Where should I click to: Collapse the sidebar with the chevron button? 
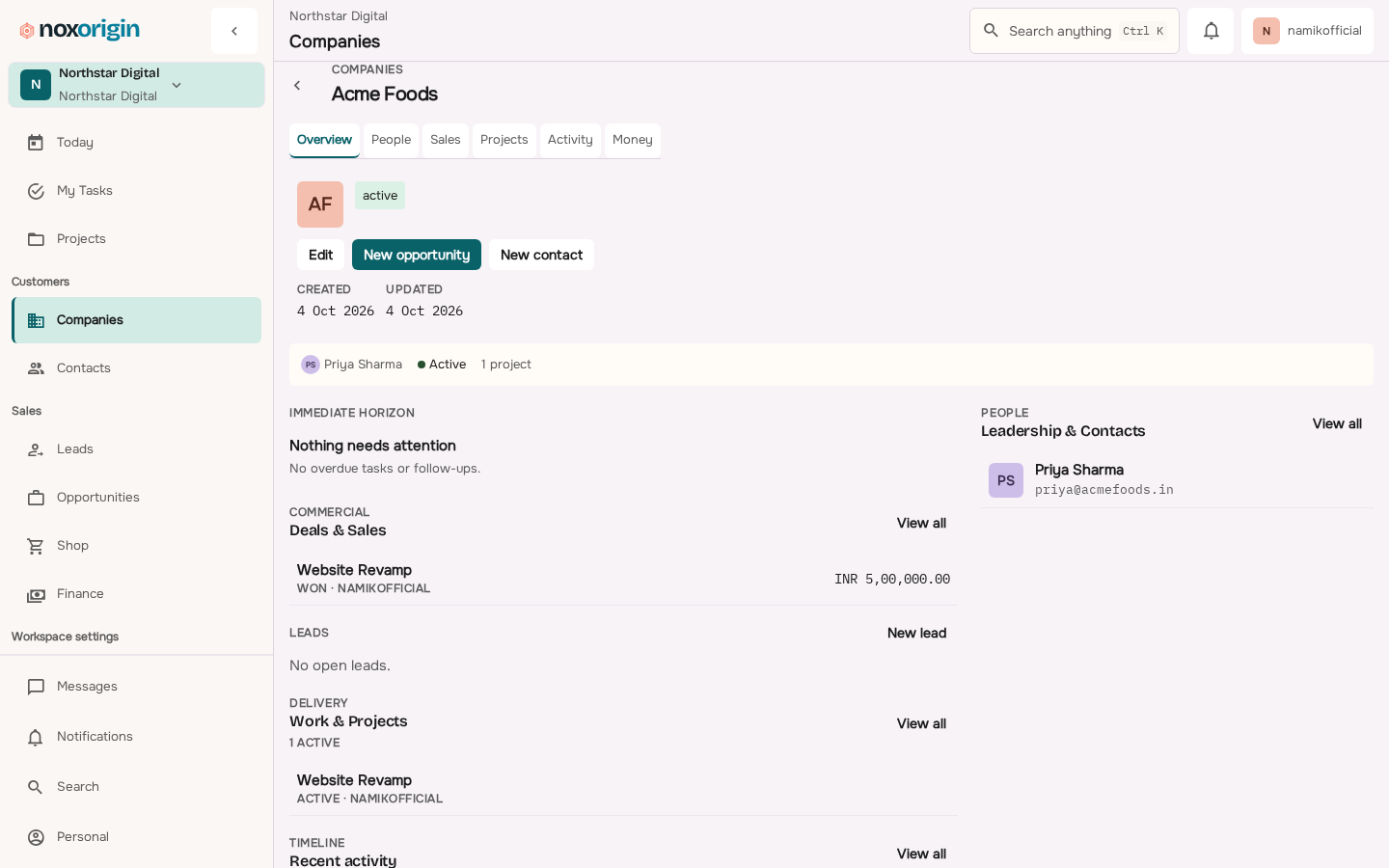pos(234,31)
